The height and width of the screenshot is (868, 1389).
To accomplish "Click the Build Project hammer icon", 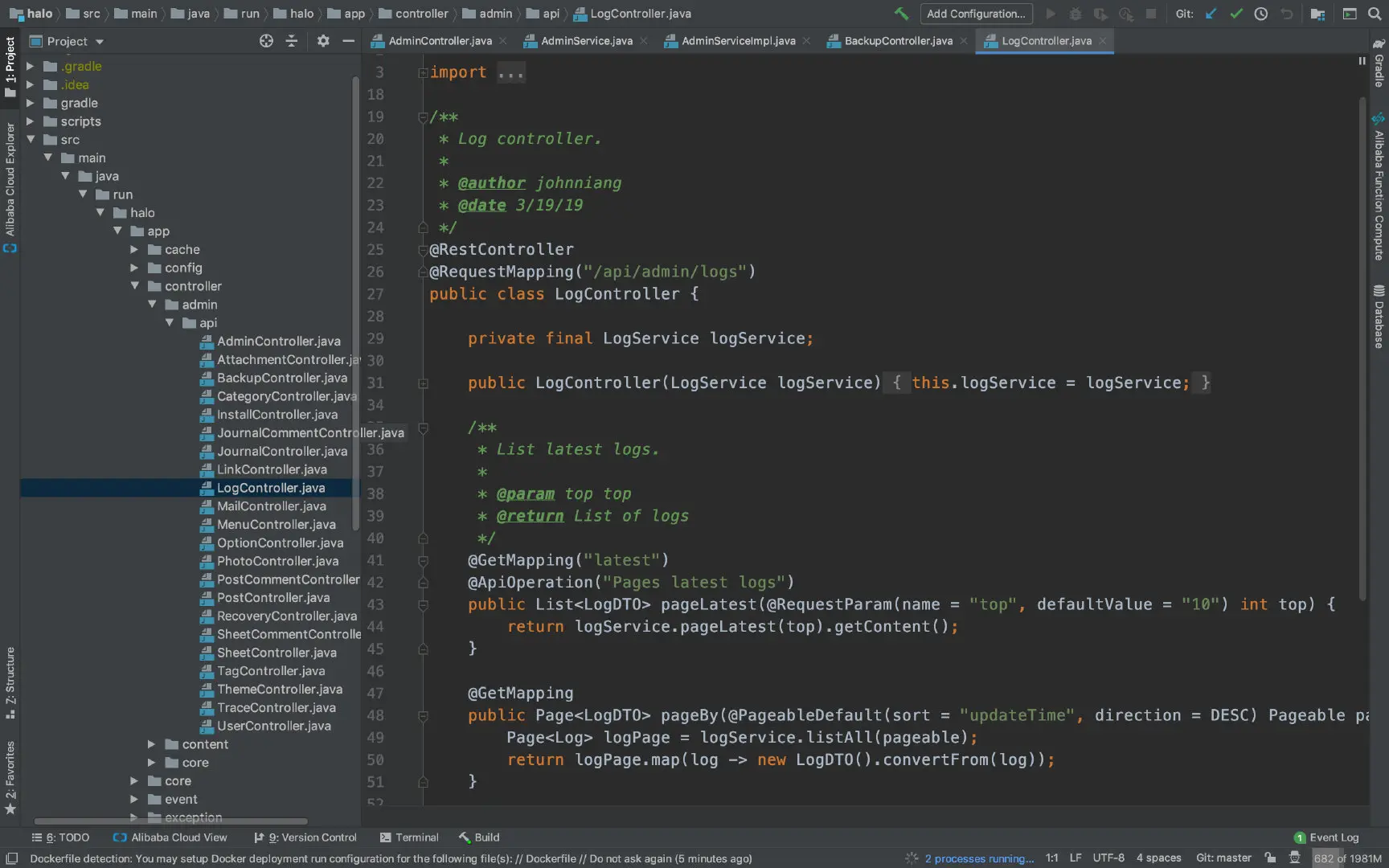I will 901,14.
